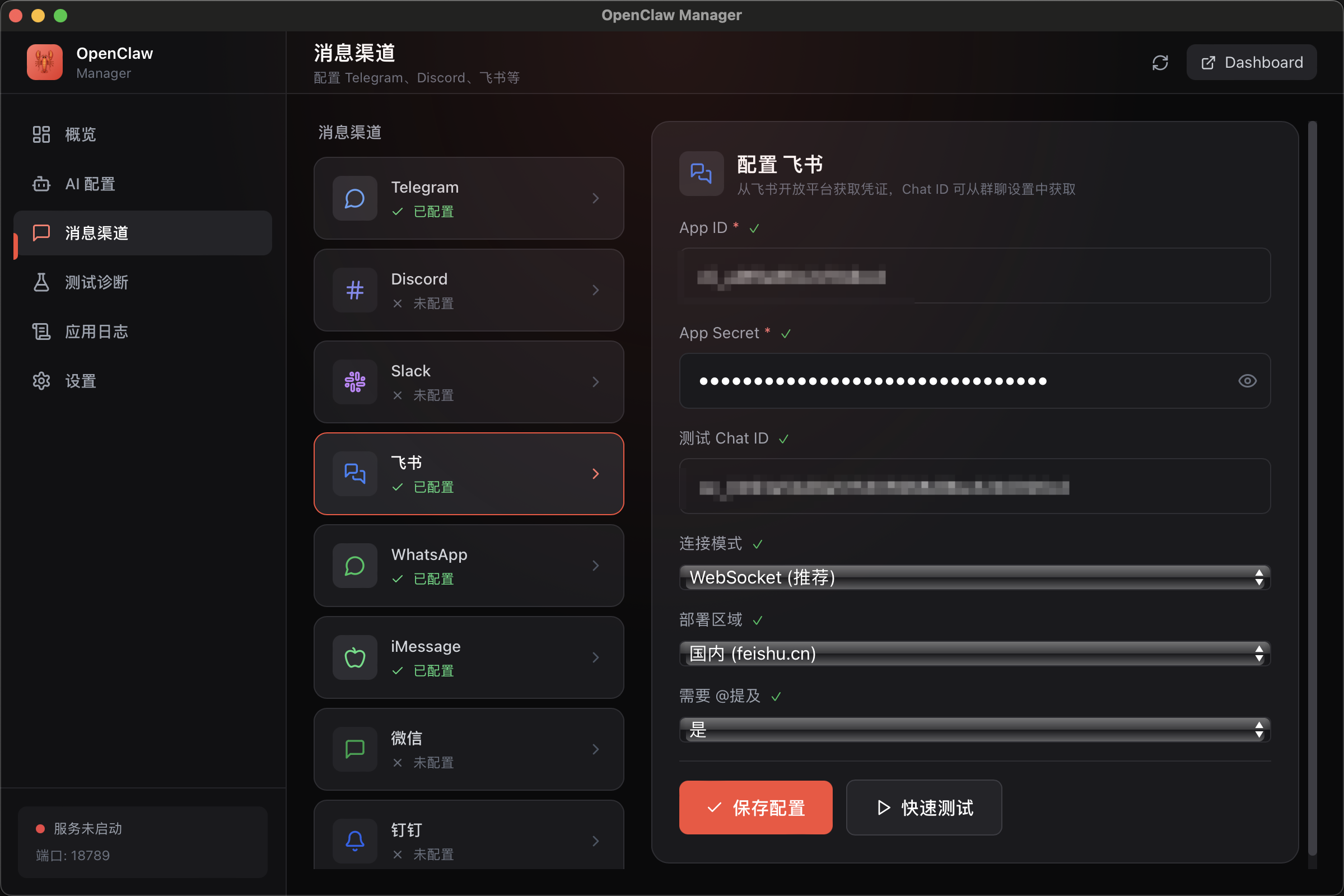Toggle App Secret visibility eye icon

point(1247,381)
